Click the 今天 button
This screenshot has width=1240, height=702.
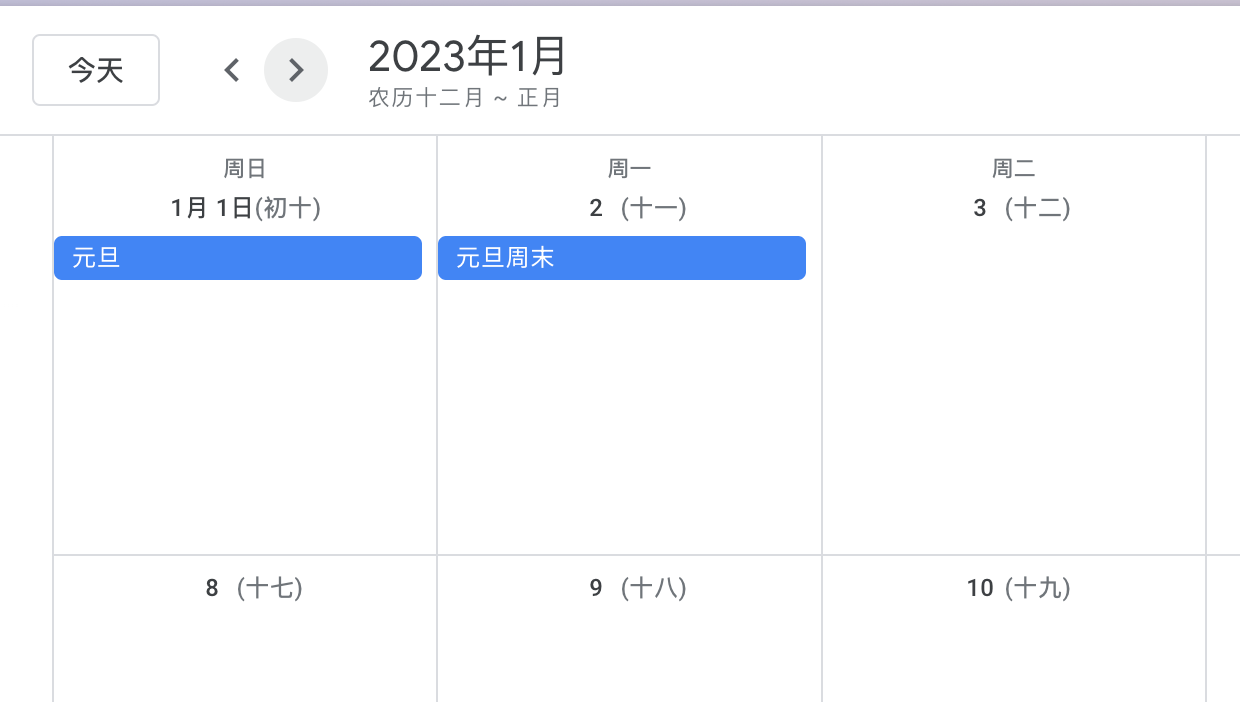(x=96, y=70)
